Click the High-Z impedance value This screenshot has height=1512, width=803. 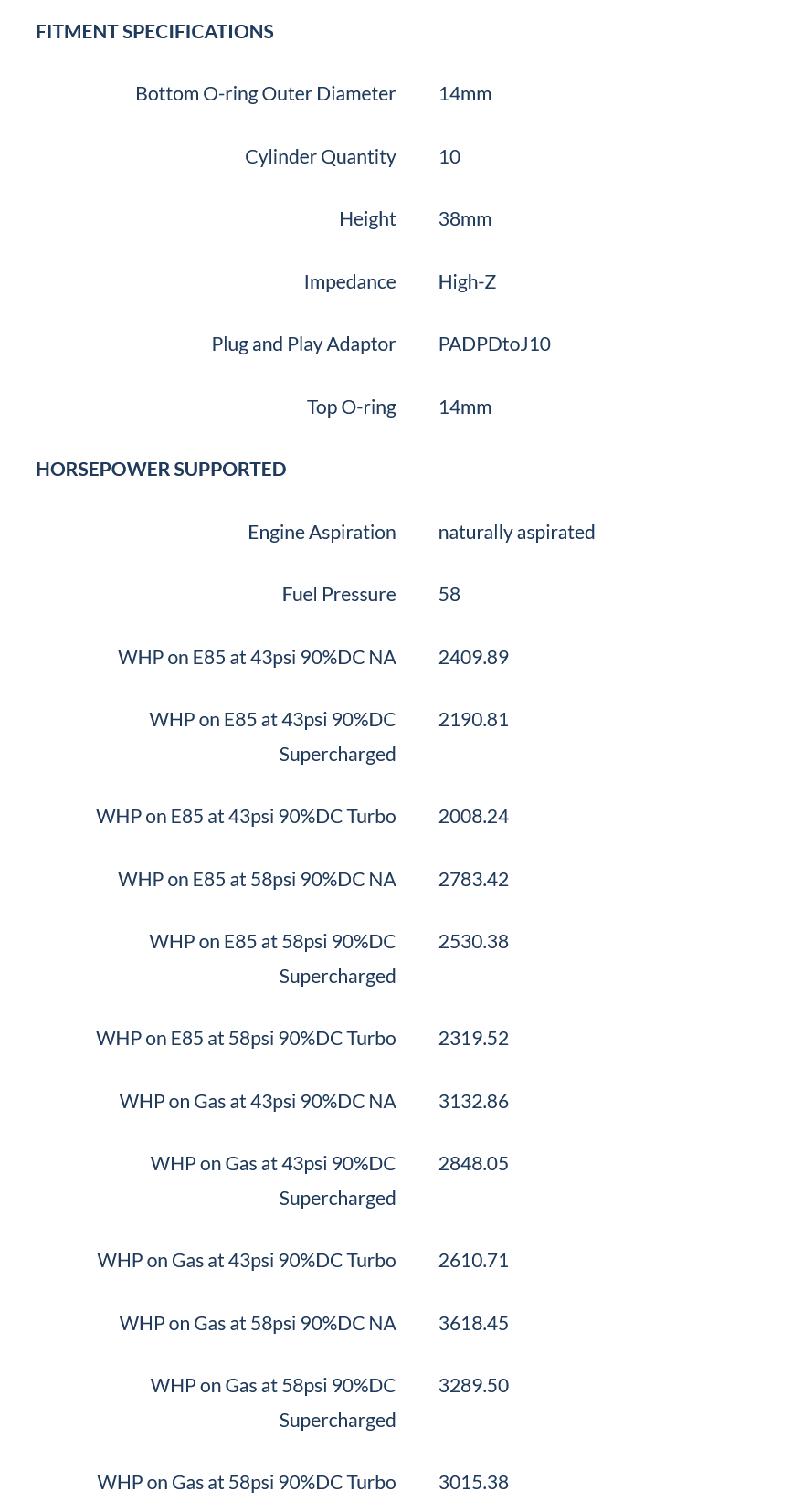467,282
